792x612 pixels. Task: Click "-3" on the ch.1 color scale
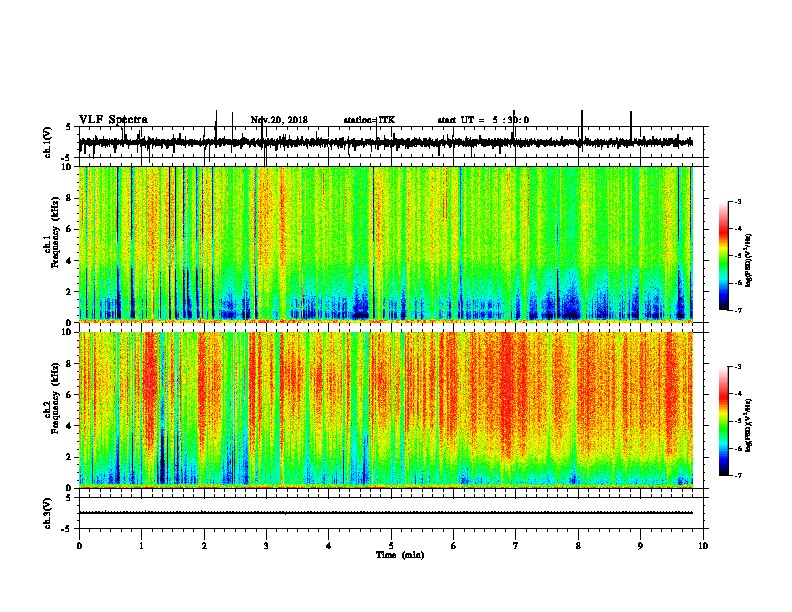click(738, 201)
